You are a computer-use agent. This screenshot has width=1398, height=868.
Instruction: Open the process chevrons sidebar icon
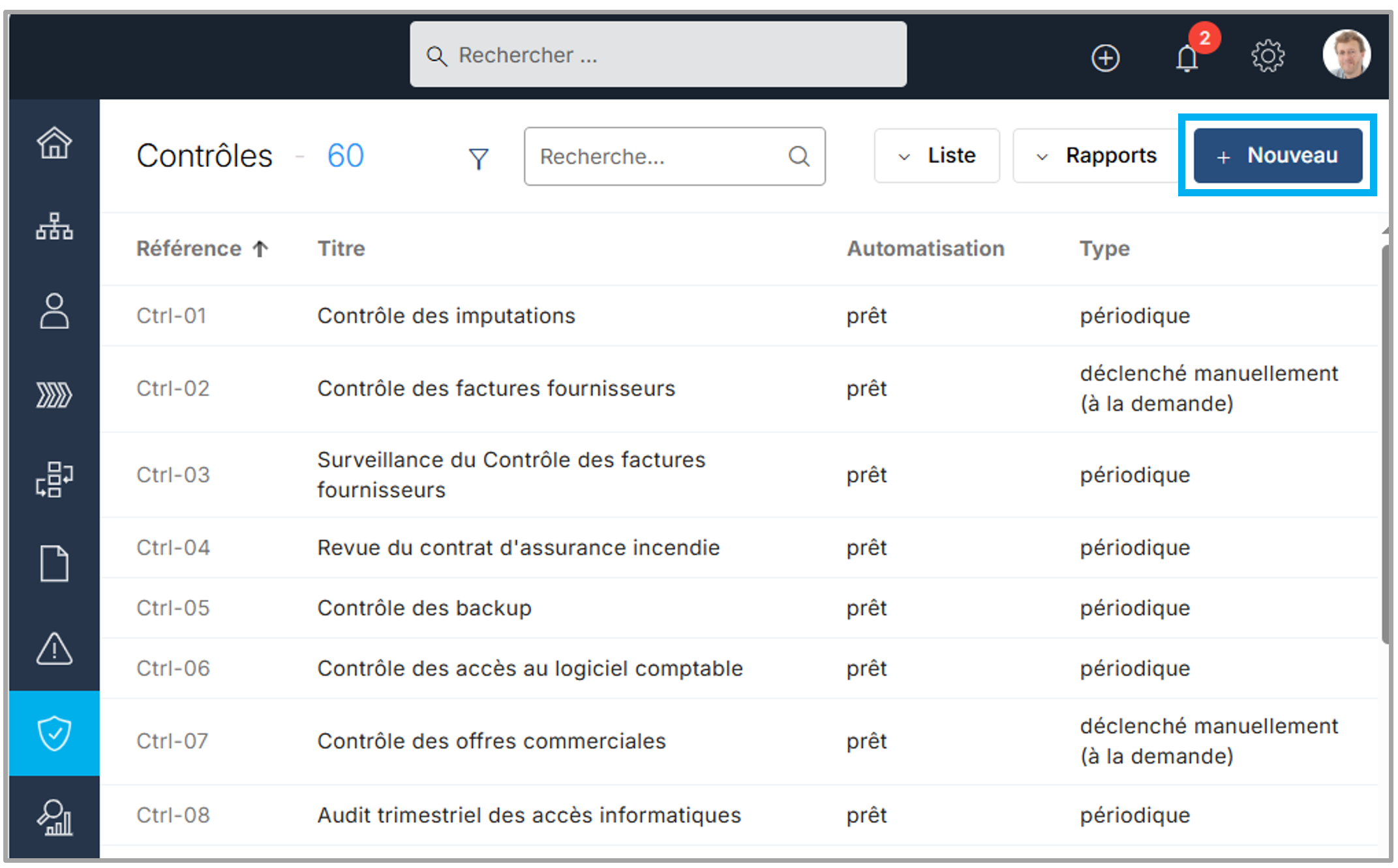tap(54, 395)
